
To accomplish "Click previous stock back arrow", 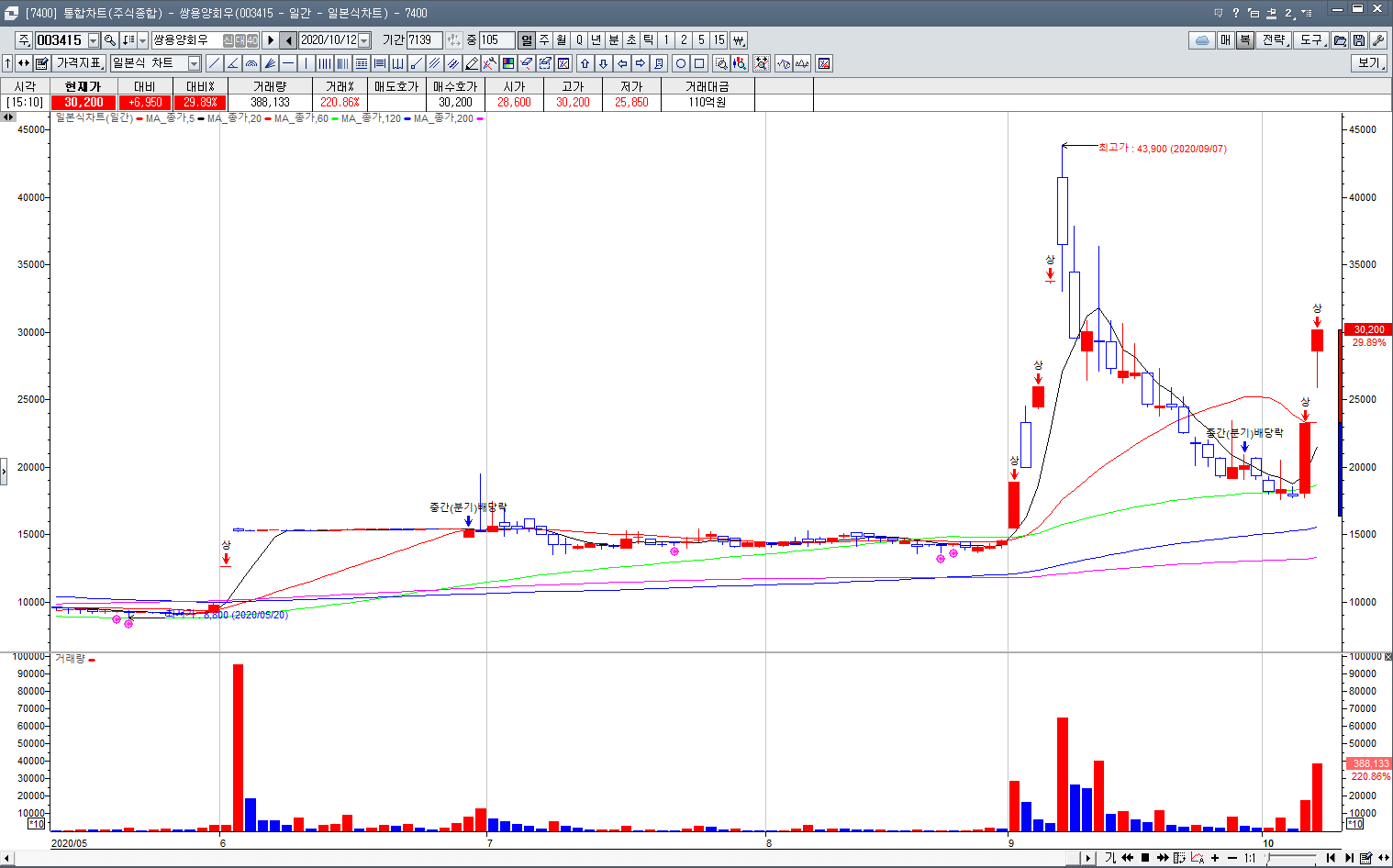I will pos(288,40).
